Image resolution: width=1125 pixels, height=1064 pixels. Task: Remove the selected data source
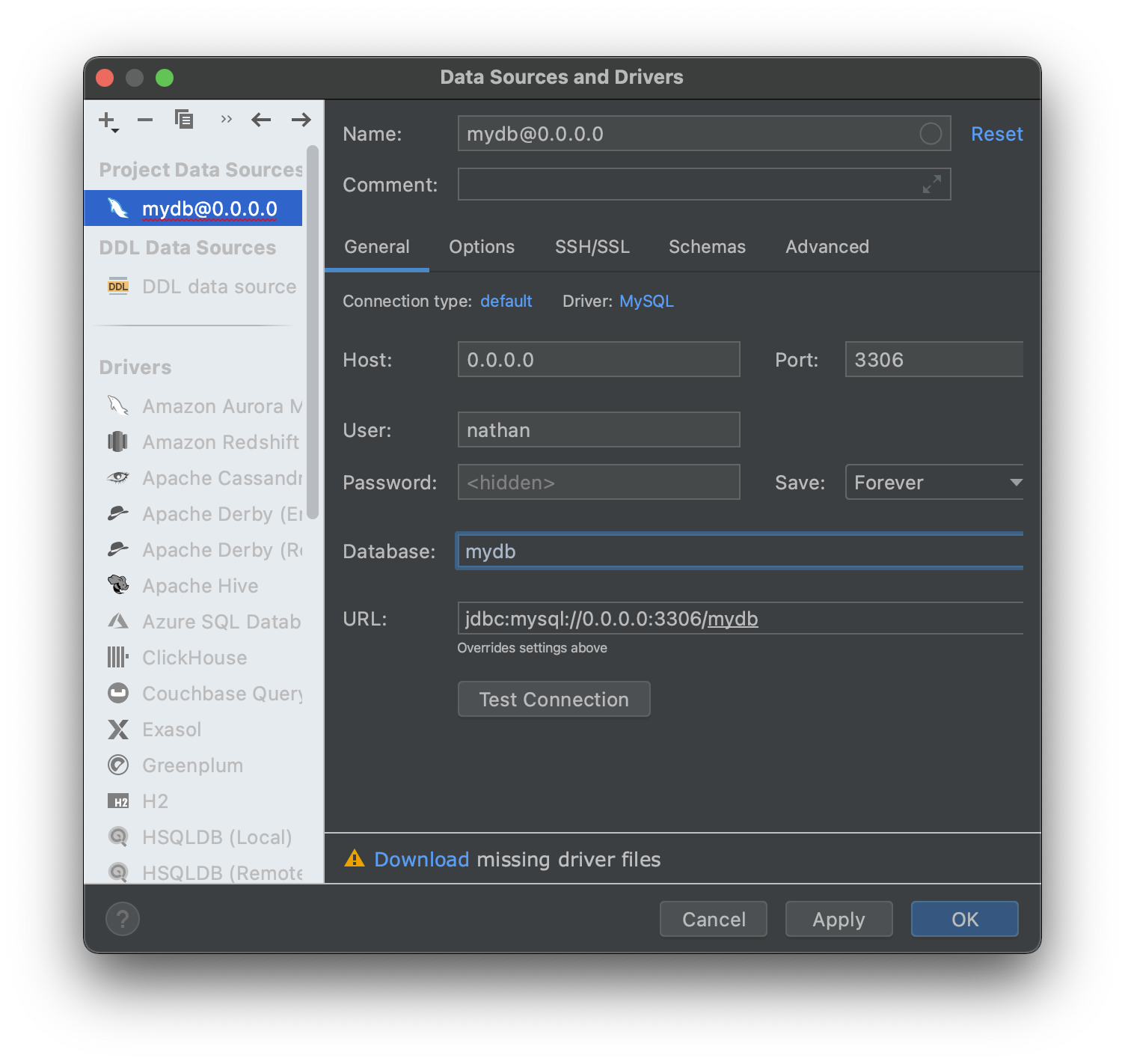(x=144, y=120)
